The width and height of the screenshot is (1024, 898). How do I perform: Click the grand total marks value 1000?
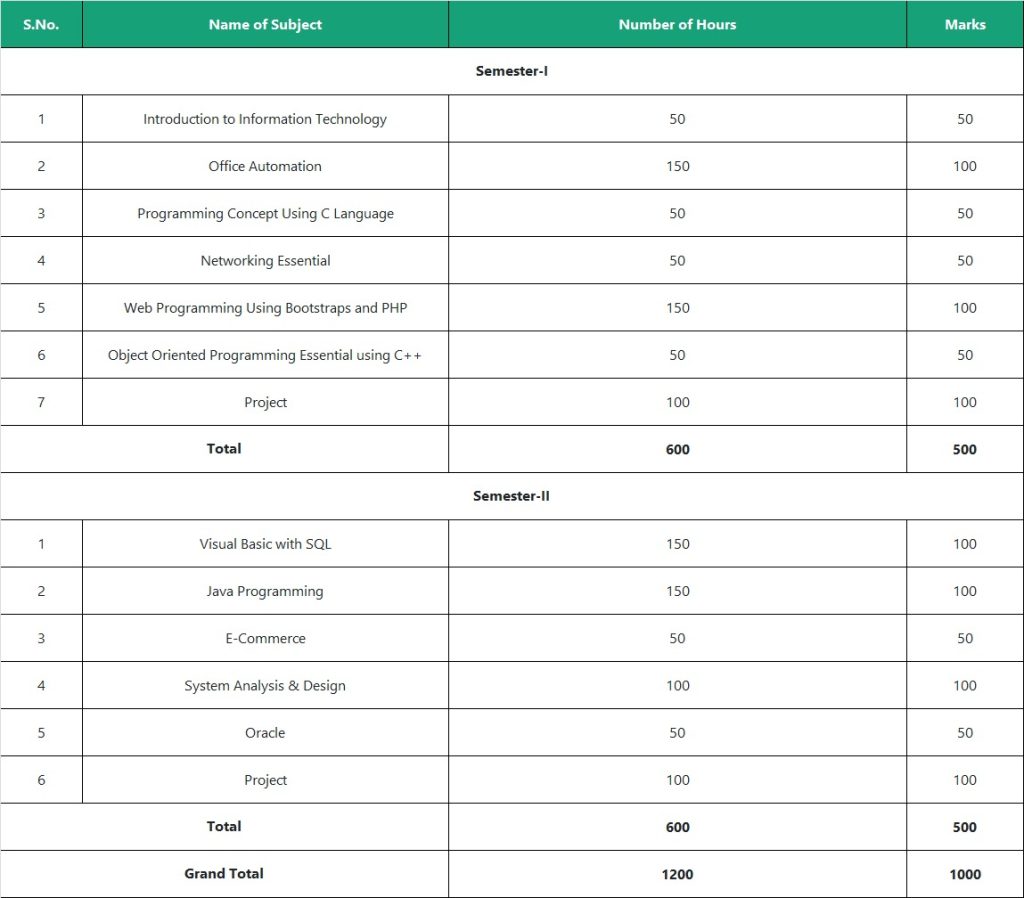tap(964, 874)
